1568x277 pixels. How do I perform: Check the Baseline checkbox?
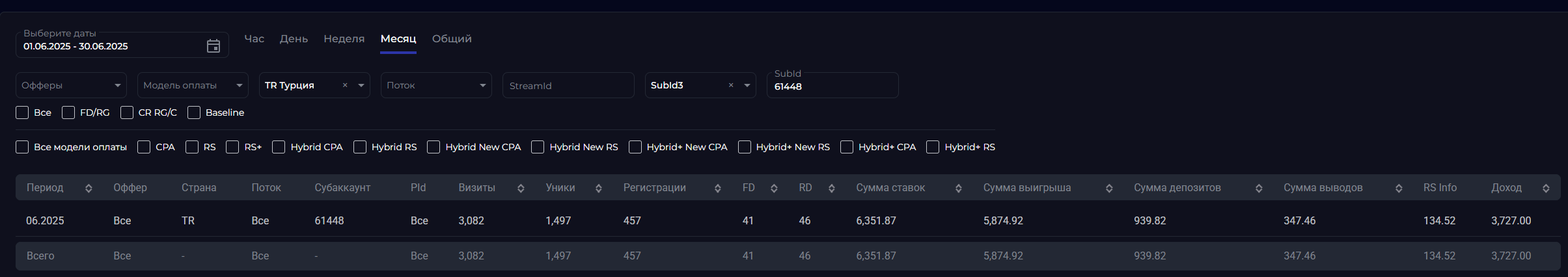pyautogui.click(x=194, y=112)
